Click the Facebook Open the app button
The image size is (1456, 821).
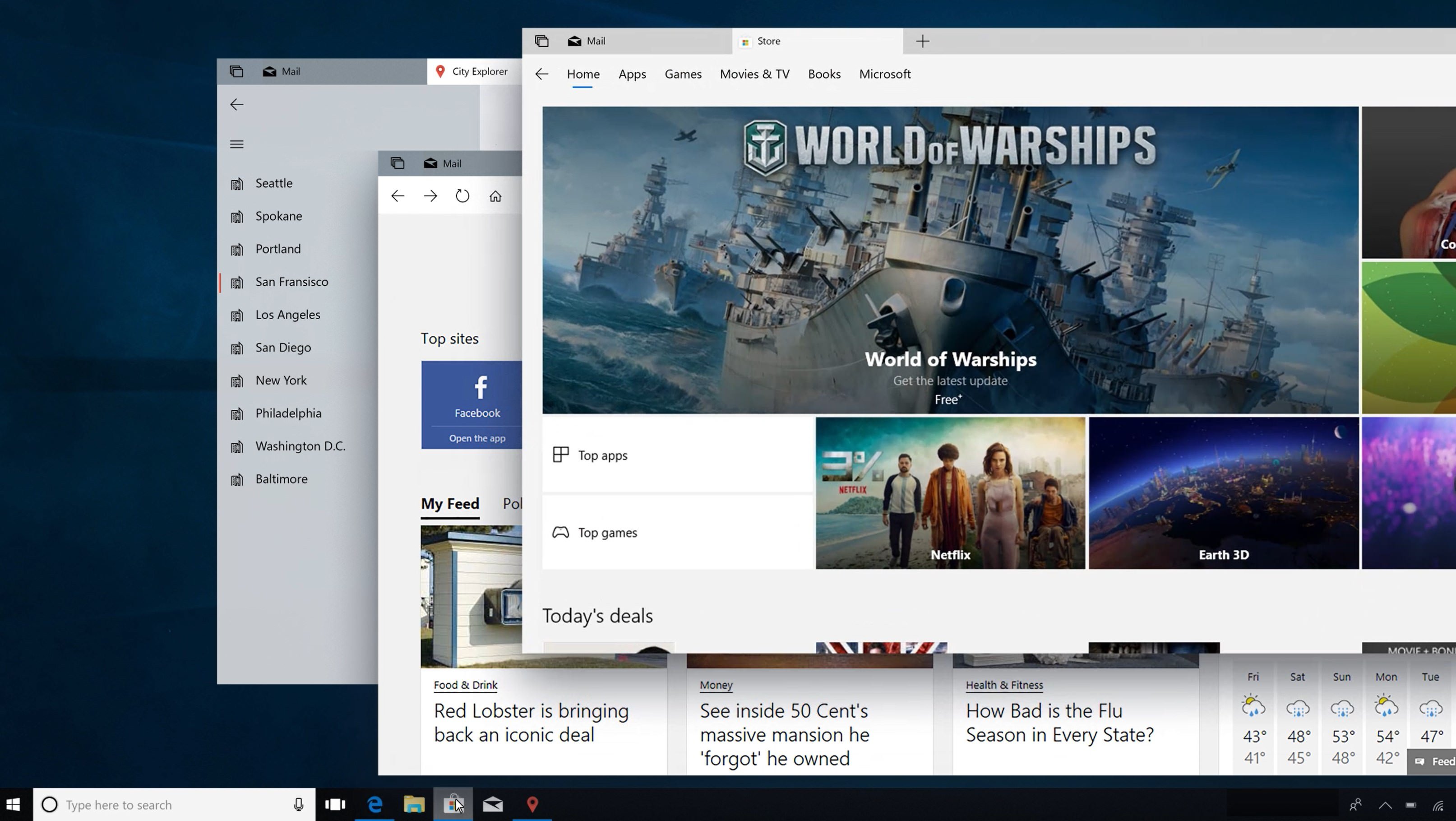477,438
